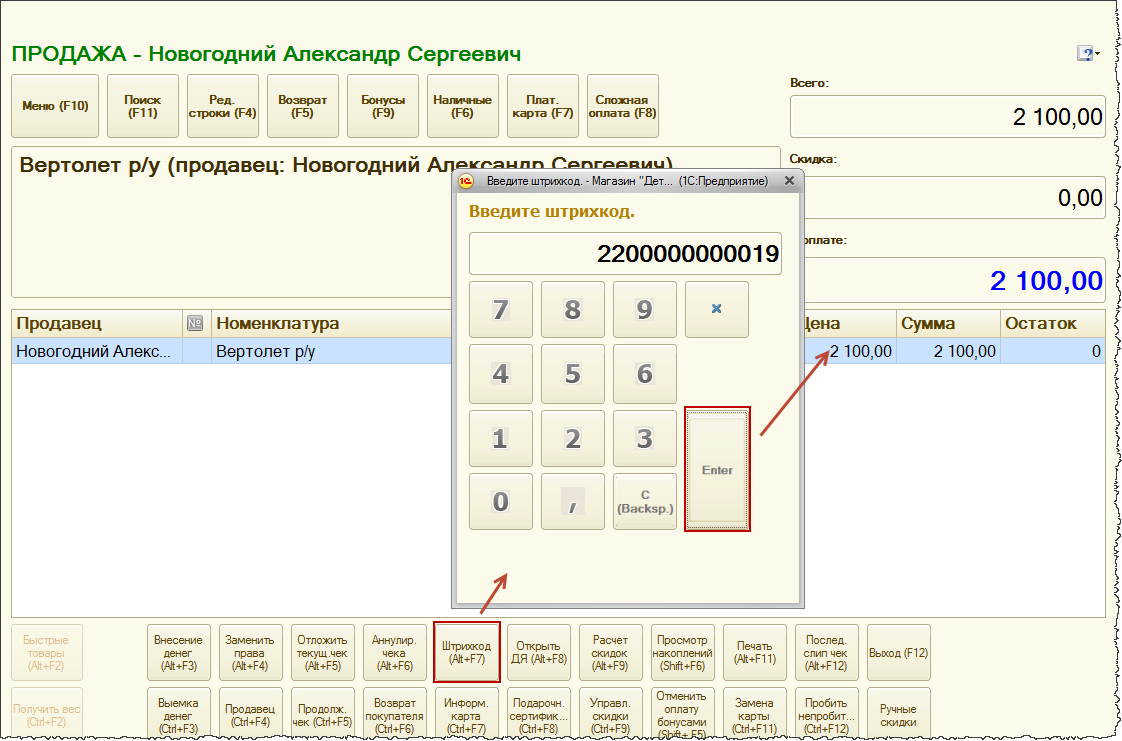Screen dimensions: 1122x741
Task: Click the Остаток cell showing 0
Action: coord(1053,351)
